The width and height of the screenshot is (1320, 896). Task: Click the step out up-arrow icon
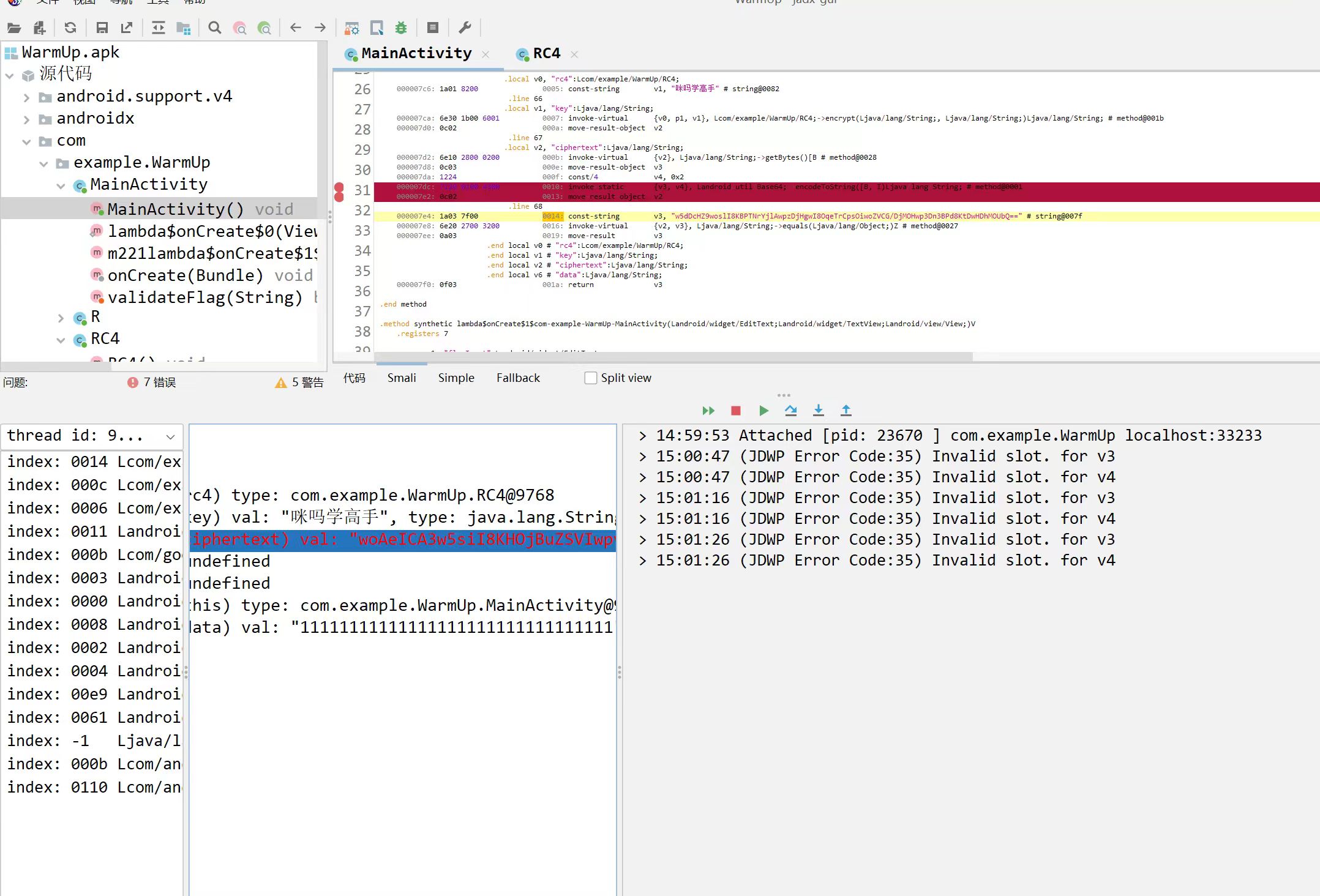tap(846, 411)
